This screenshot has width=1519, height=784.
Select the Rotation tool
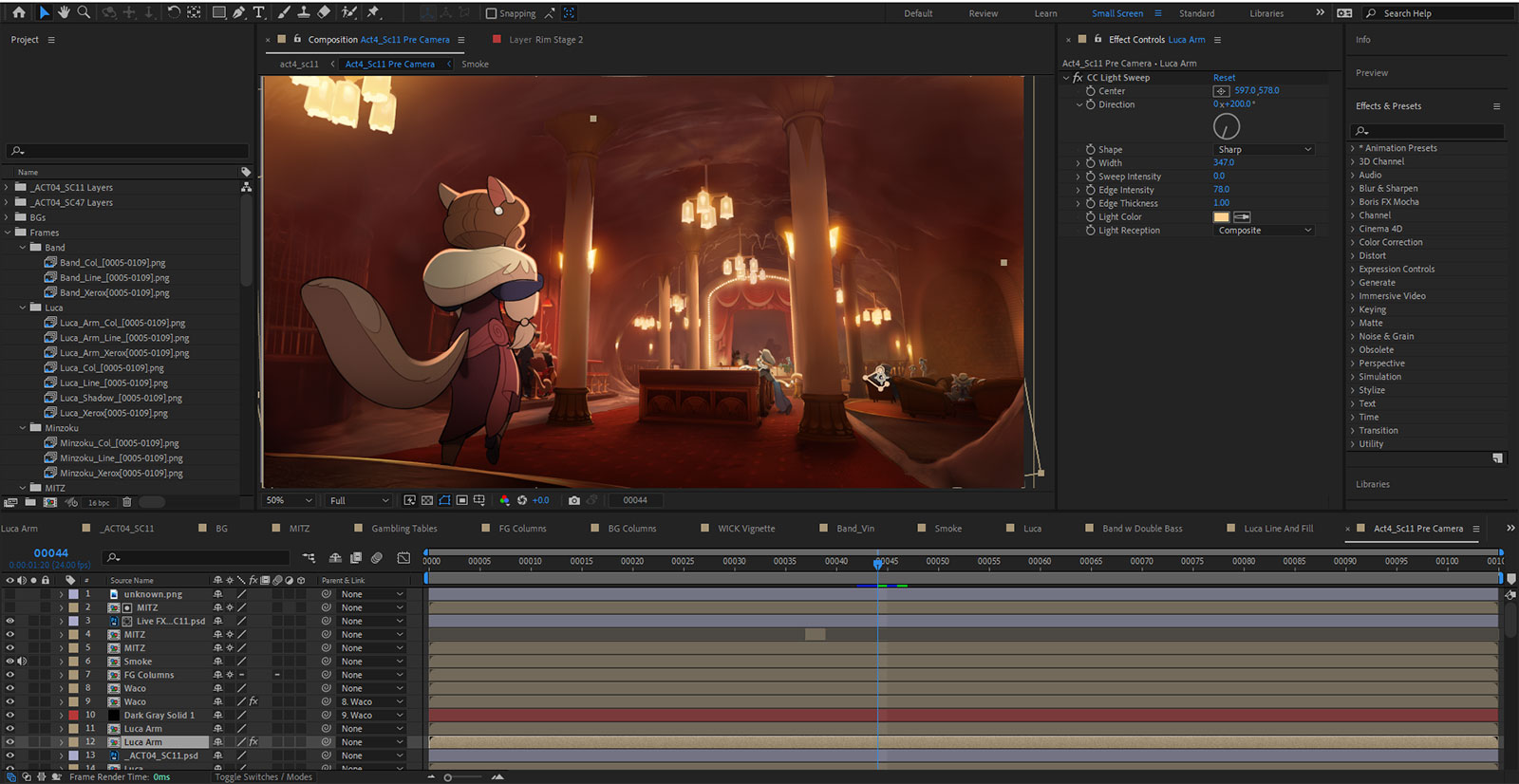pos(174,12)
